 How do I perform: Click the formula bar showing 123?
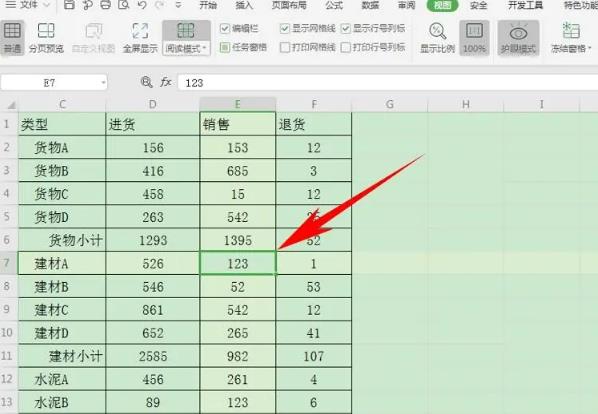point(387,83)
